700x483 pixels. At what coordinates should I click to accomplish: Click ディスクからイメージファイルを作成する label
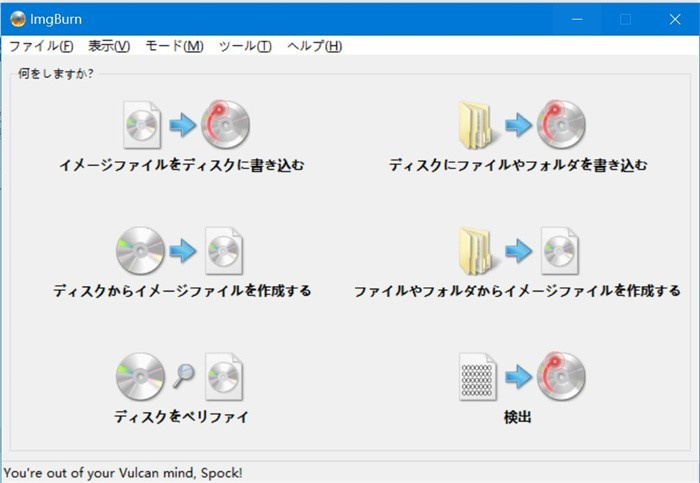(182, 291)
